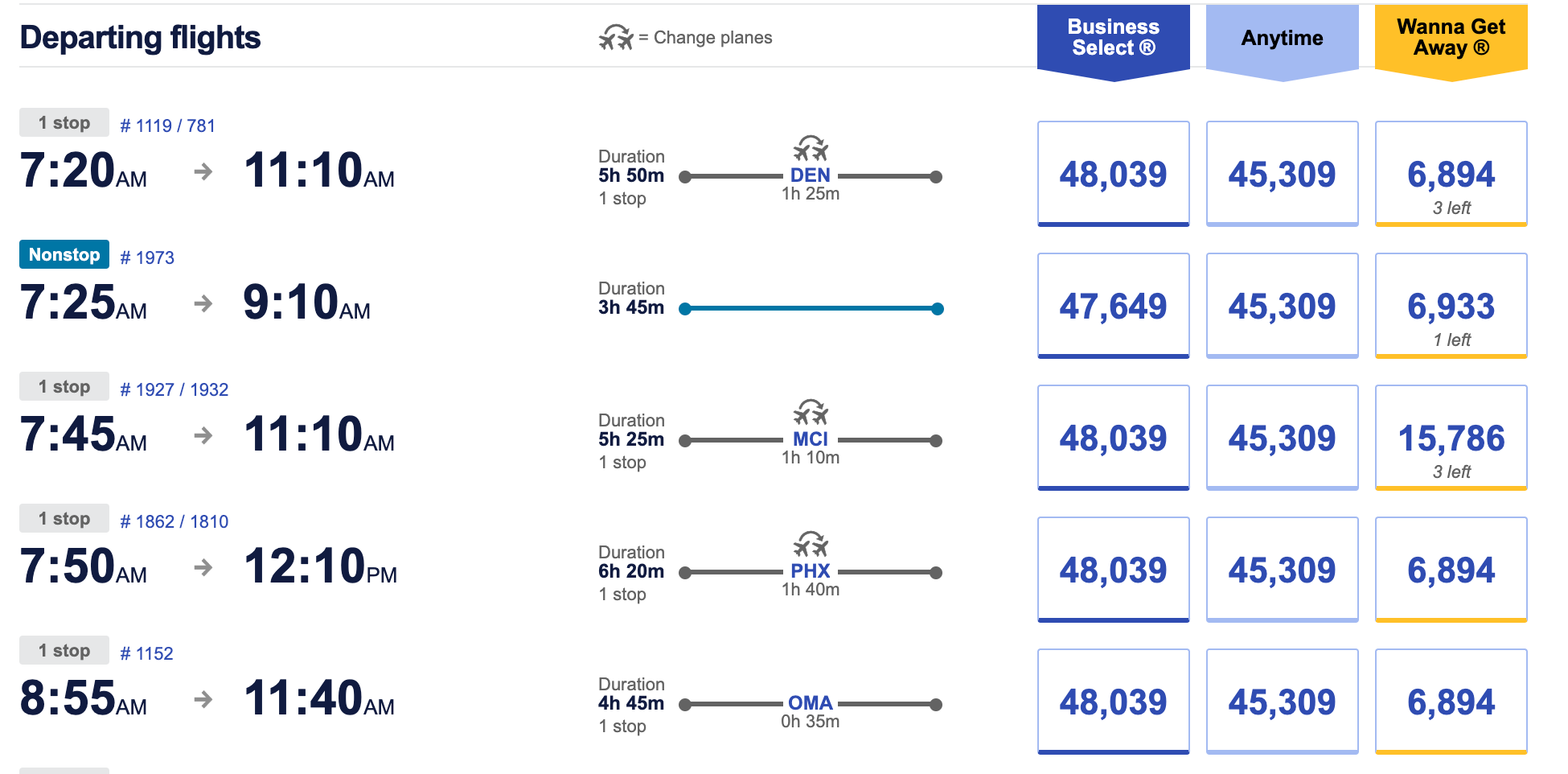
Task: Open flight number # 1152 link
Action: (x=146, y=653)
